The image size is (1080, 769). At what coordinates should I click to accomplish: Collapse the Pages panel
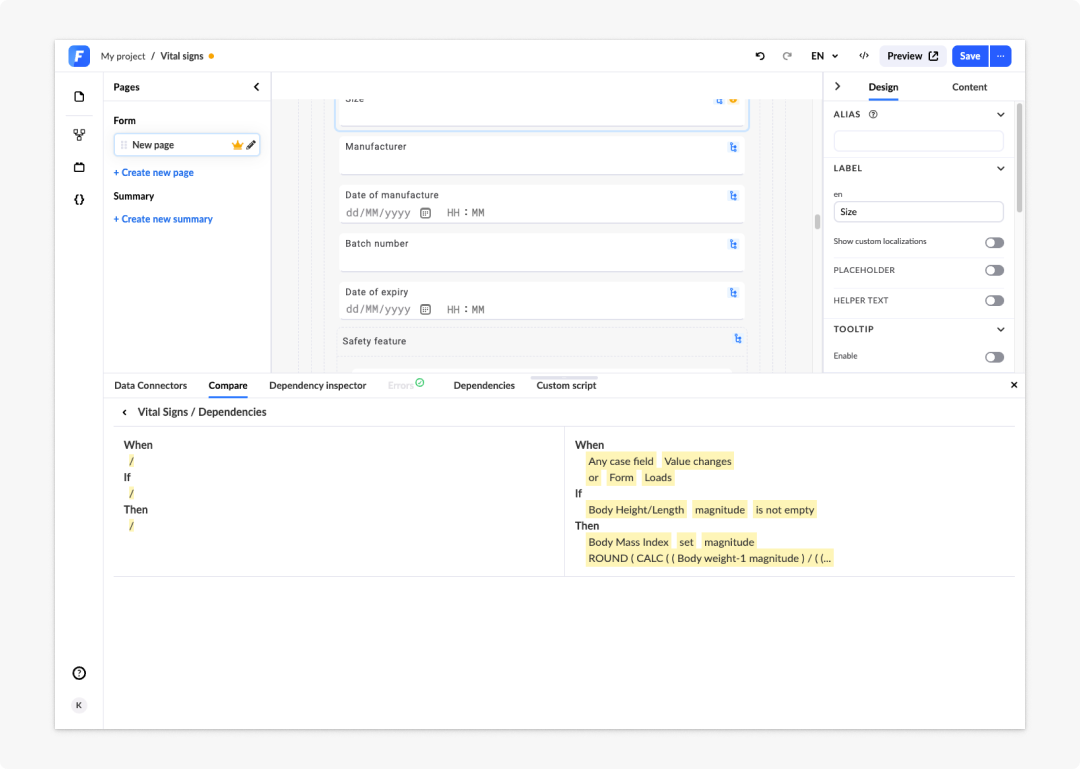(x=257, y=87)
